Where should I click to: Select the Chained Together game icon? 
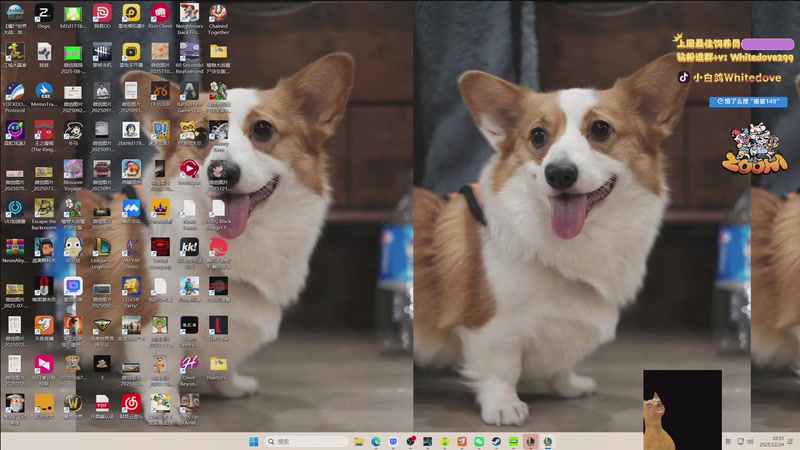(x=218, y=14)
